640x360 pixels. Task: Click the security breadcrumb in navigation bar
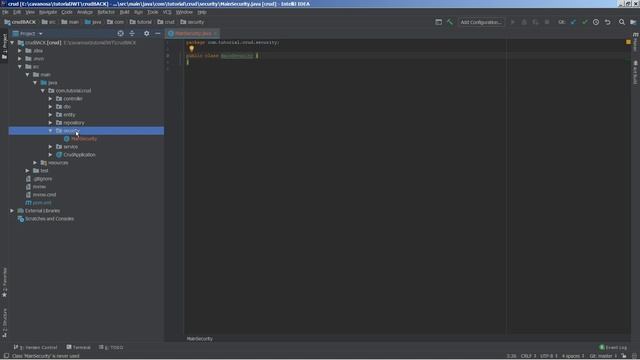click(192, 22)
